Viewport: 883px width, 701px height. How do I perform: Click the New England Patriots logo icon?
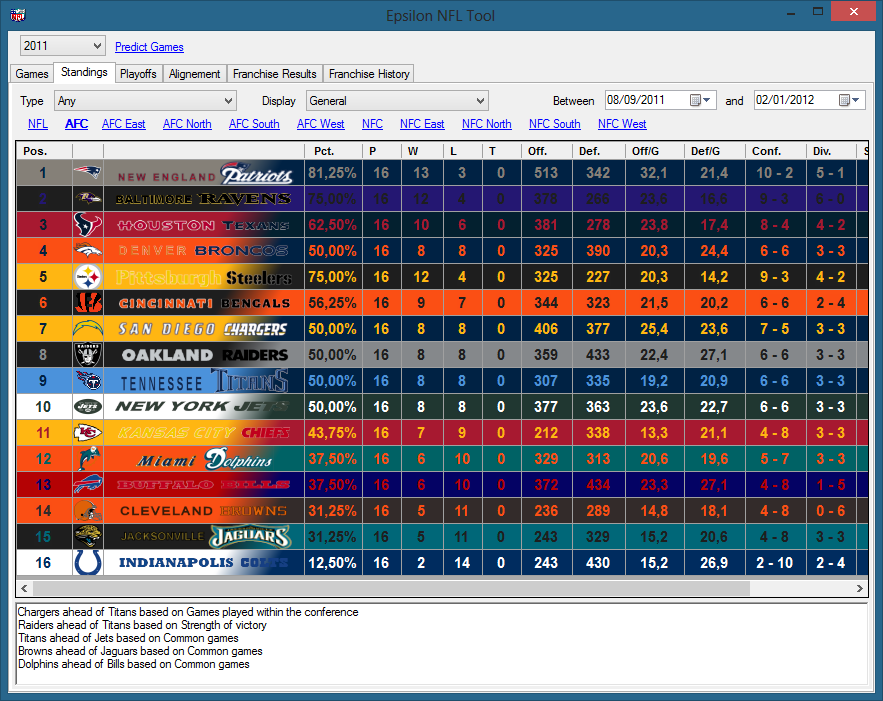(88, 173)
